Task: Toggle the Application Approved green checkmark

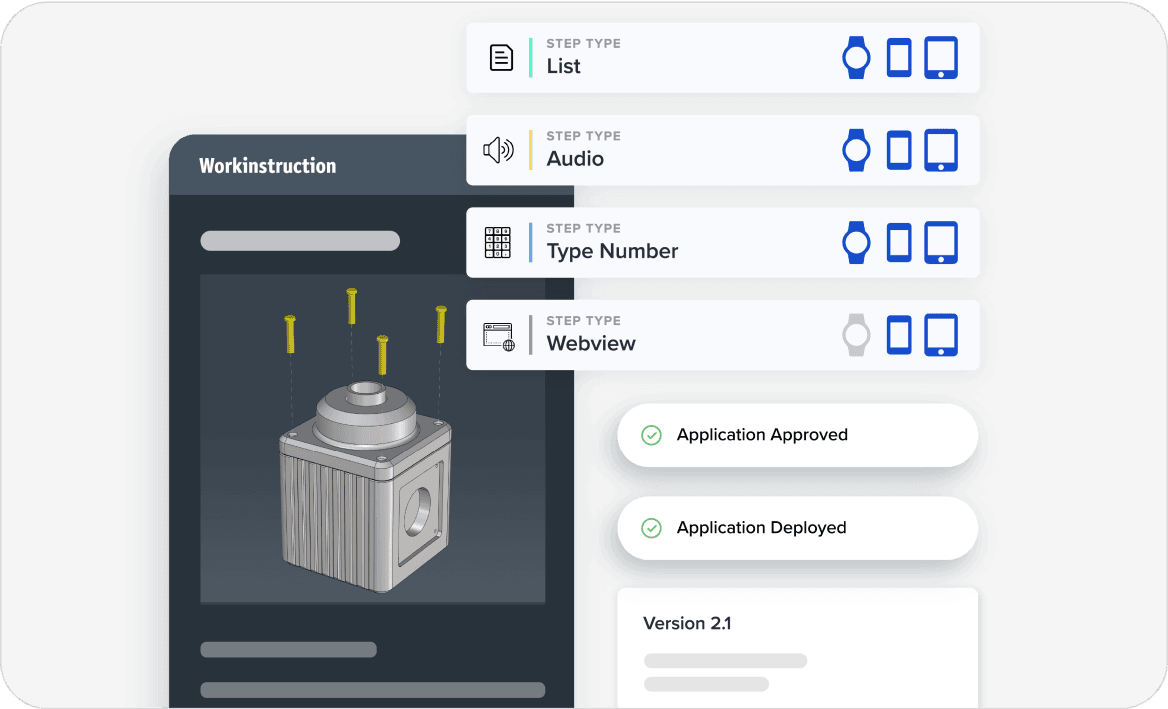Action: 651,435
